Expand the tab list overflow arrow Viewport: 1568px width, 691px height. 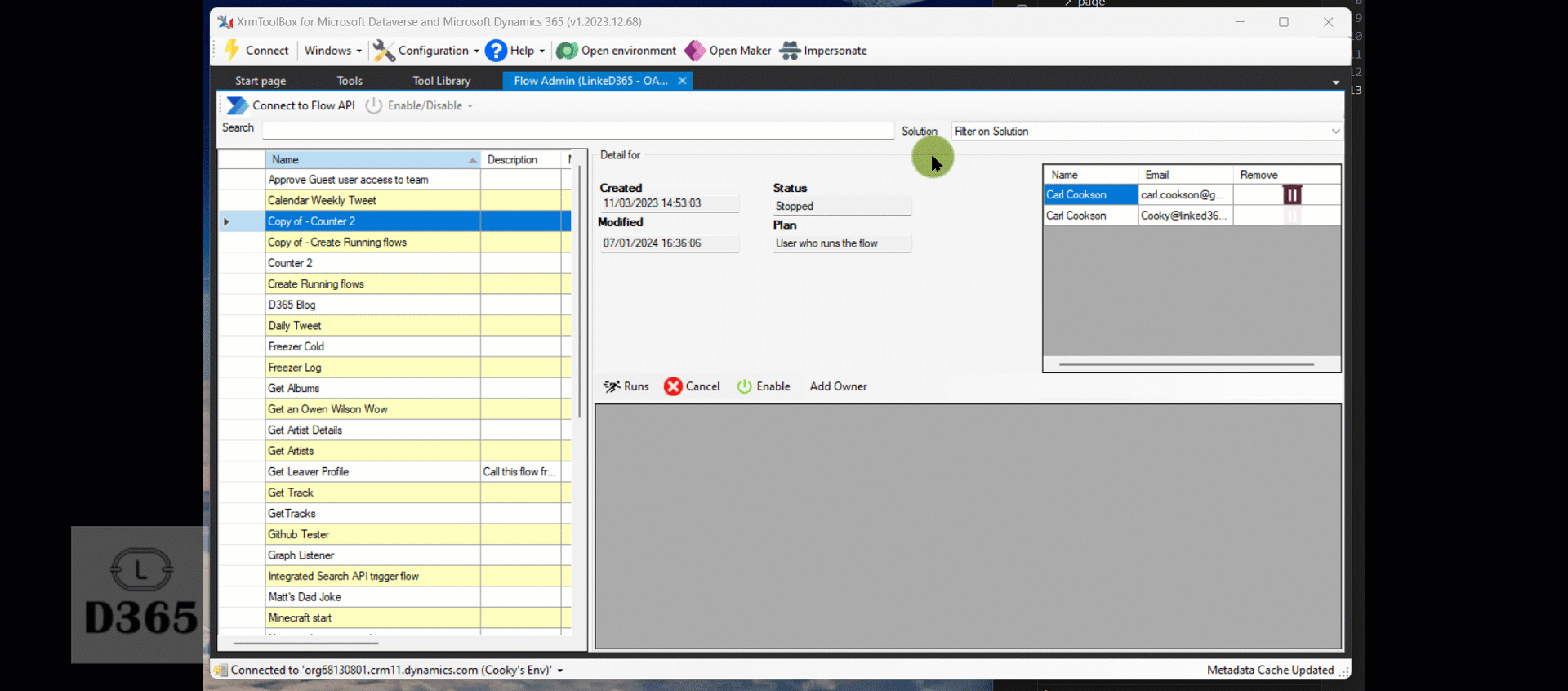1335,82
